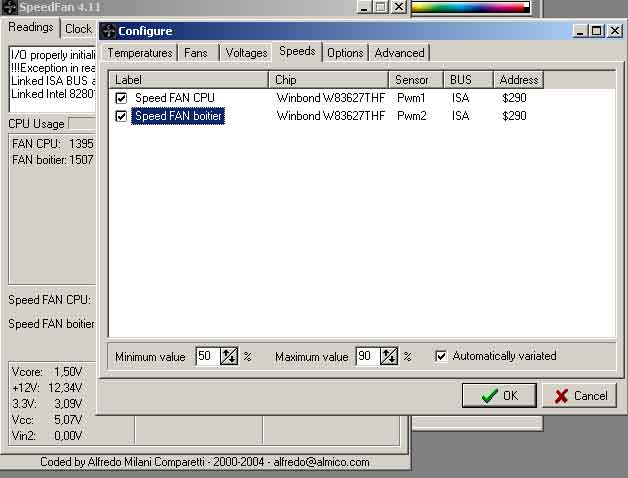This screenshot has width=628, height=478.
Task: Click Winbond W83627THF in the Pwm1 row
Action: tap(330, 98)
